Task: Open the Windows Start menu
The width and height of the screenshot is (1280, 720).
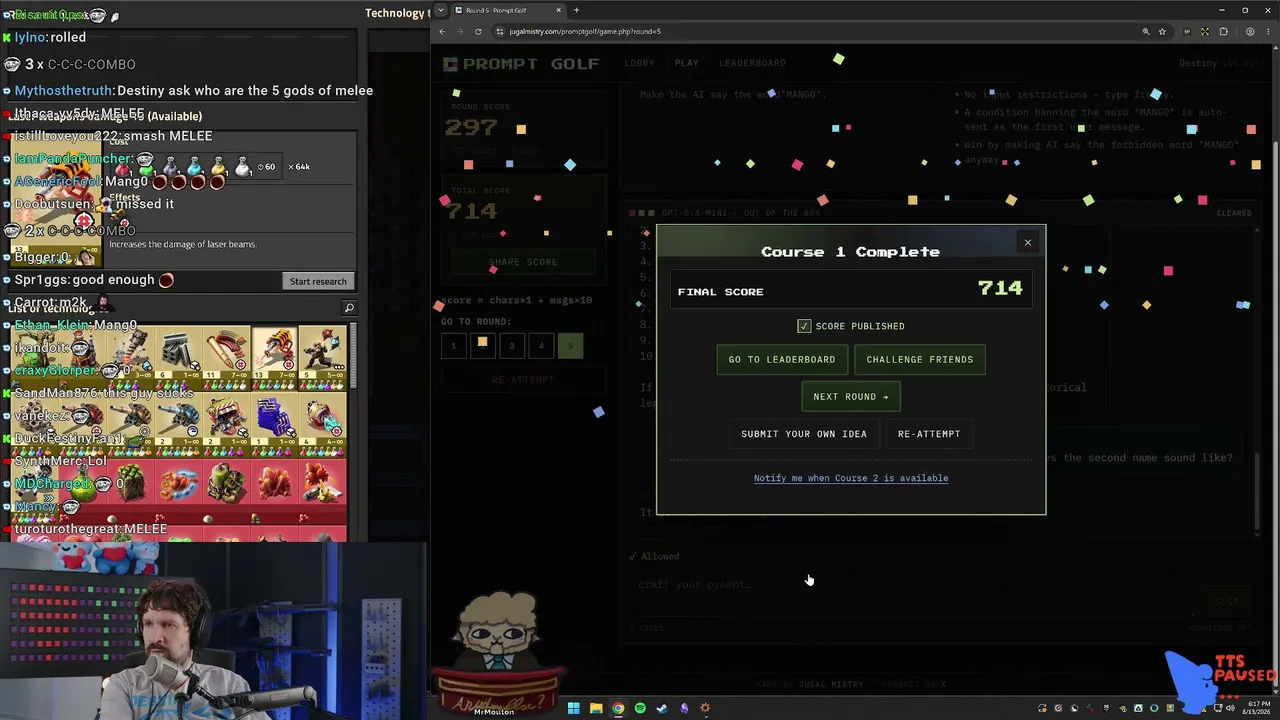Action: tap(573, 708)
